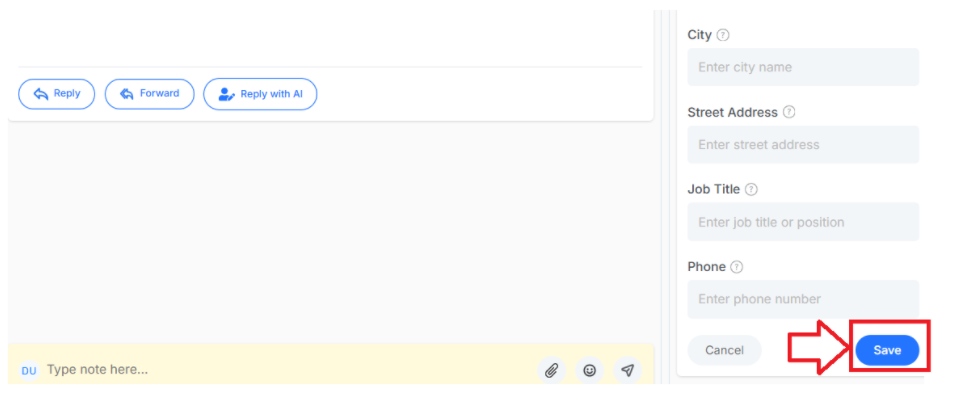The image size is (978, 418).
Task: Click into the street address input
Action: [803, 145]
